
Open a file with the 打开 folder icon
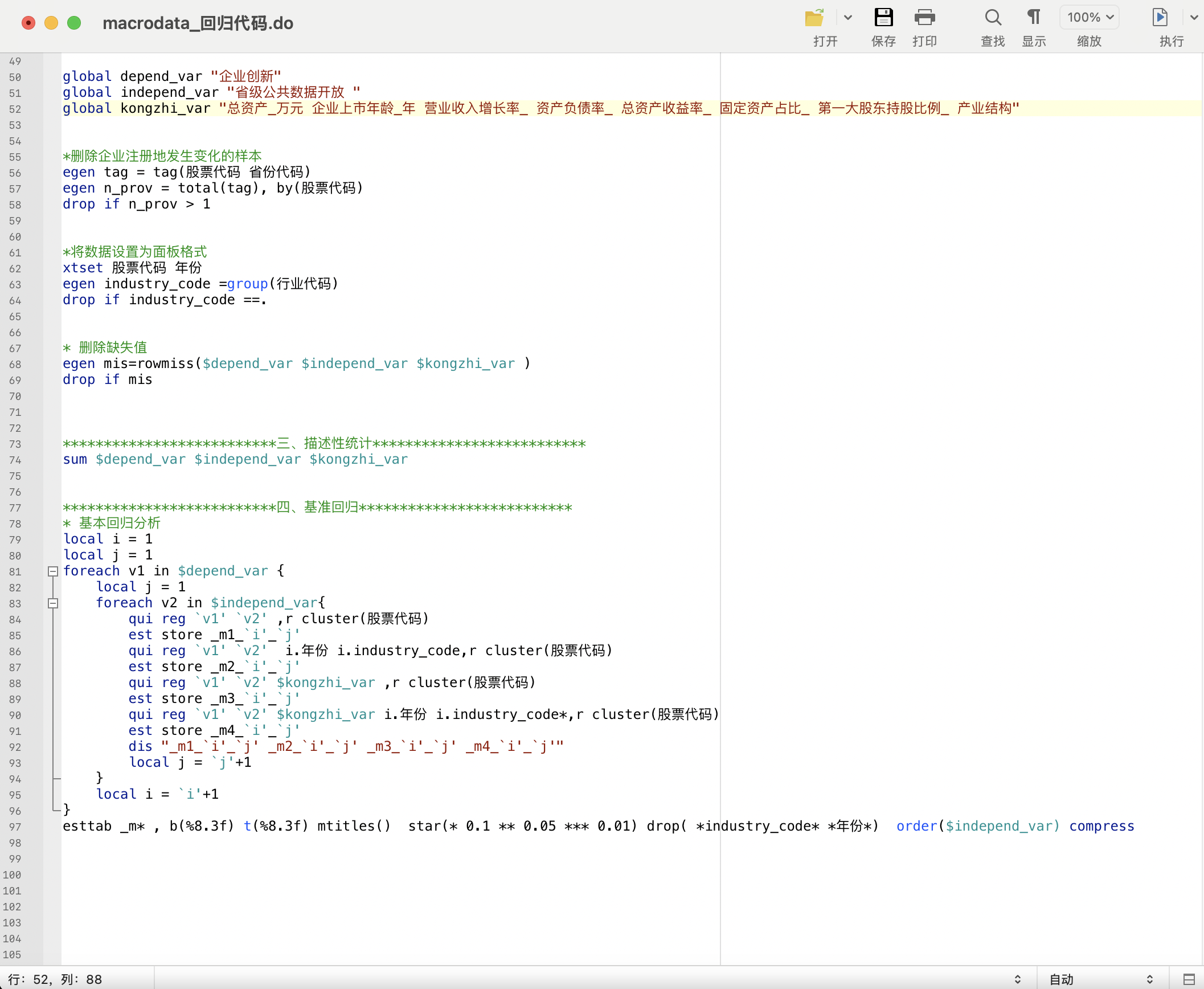[814, 18]
